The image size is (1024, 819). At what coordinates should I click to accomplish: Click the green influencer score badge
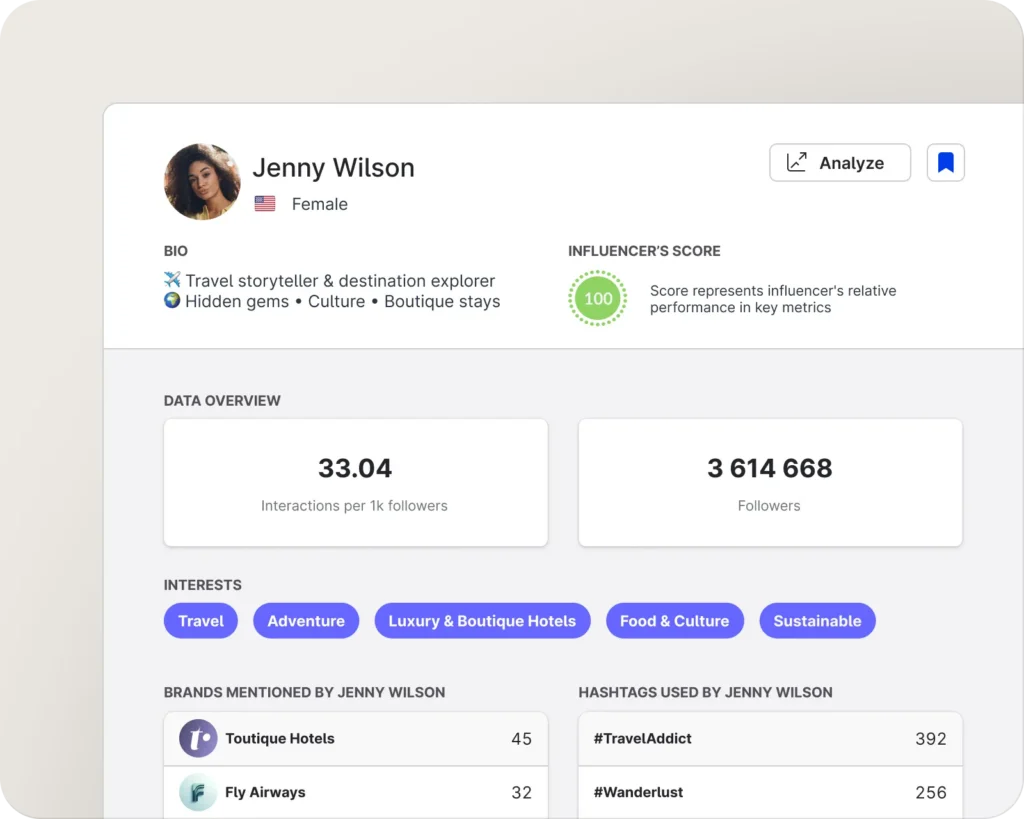click(x=598, y=298)
